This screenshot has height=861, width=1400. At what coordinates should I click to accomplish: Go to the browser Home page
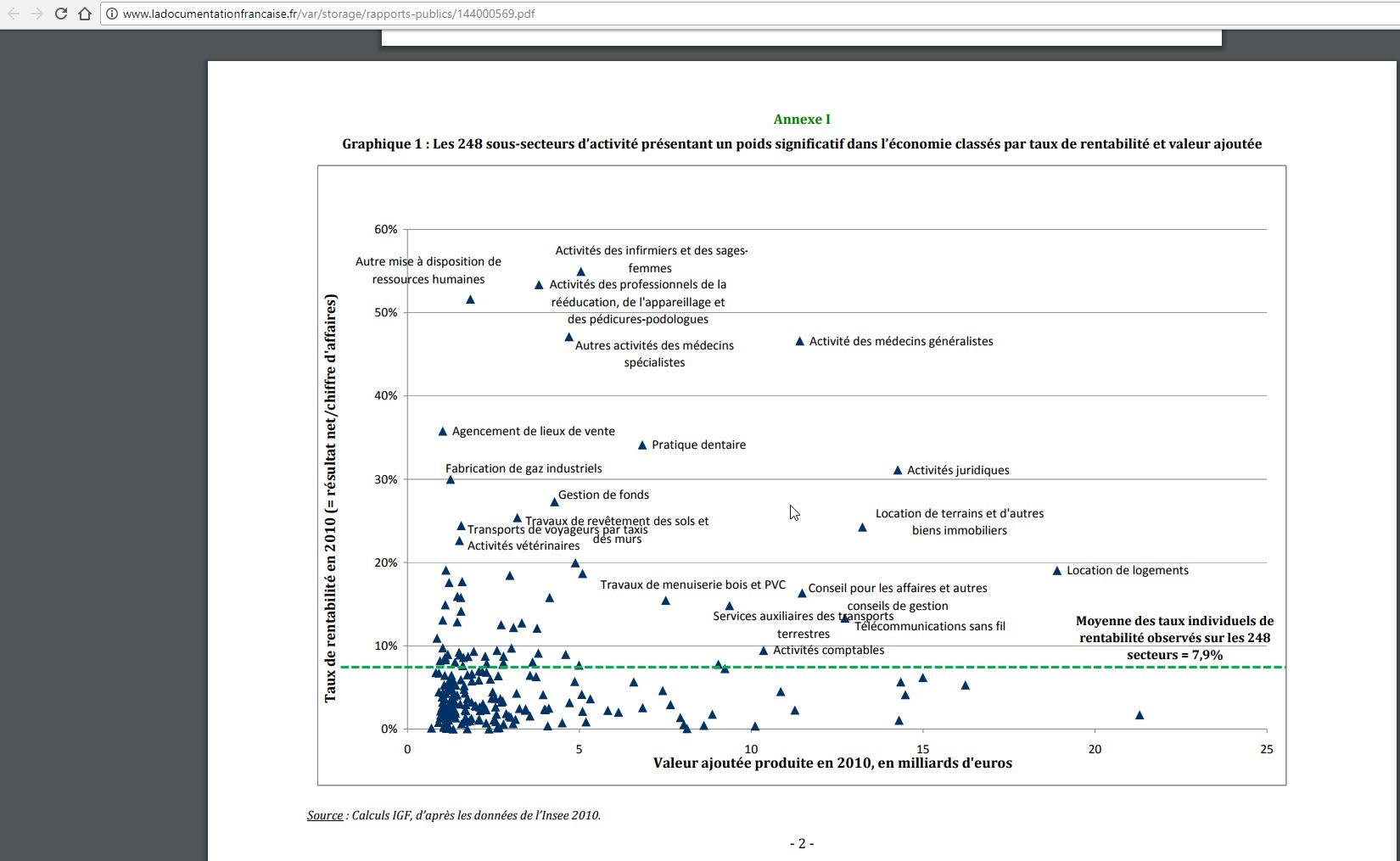tap(84, 14)
